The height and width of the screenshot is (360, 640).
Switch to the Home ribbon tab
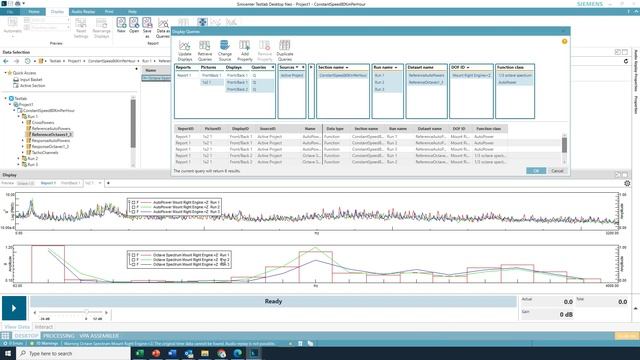(x=34, y=12)
